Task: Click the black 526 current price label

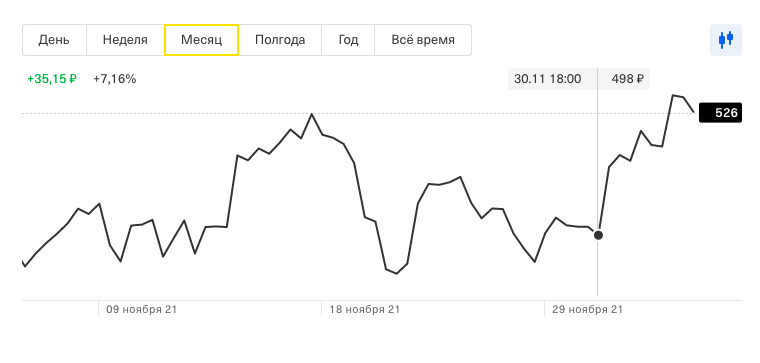Action: (720, 113)
